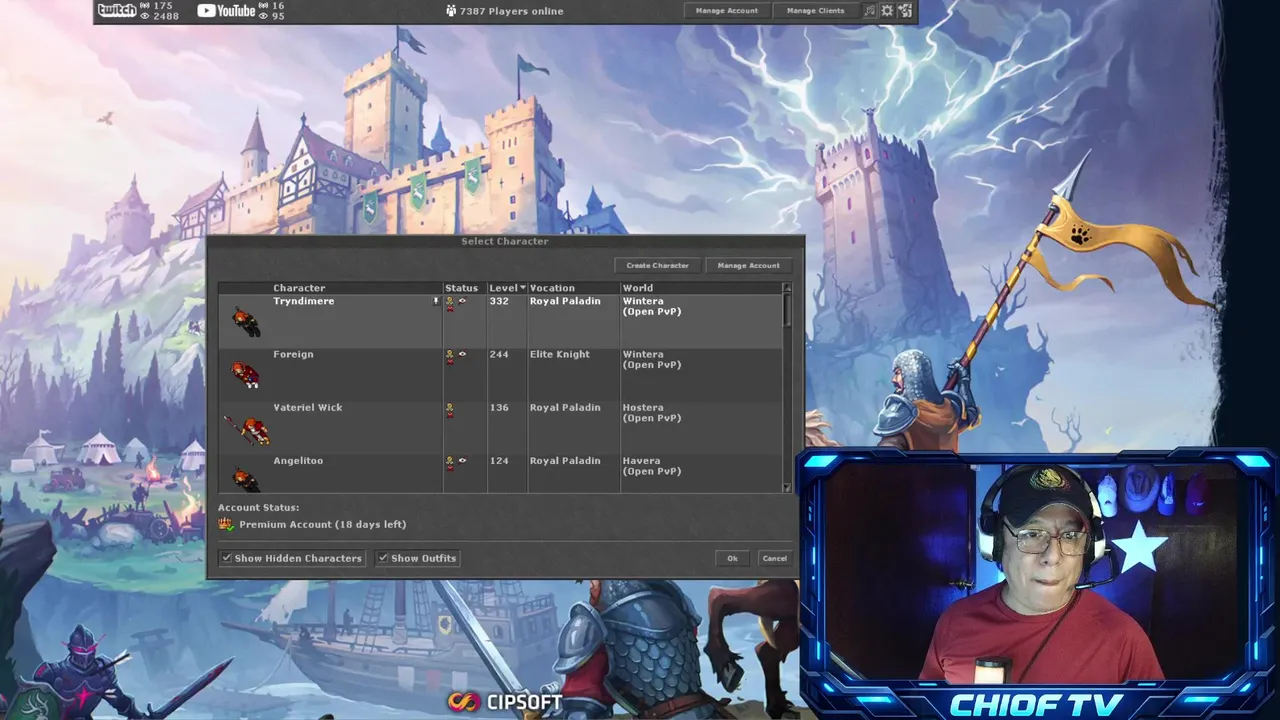Click the icon right of the gear
This screenshot has width=1280, height=720.
tap(905, 11)
